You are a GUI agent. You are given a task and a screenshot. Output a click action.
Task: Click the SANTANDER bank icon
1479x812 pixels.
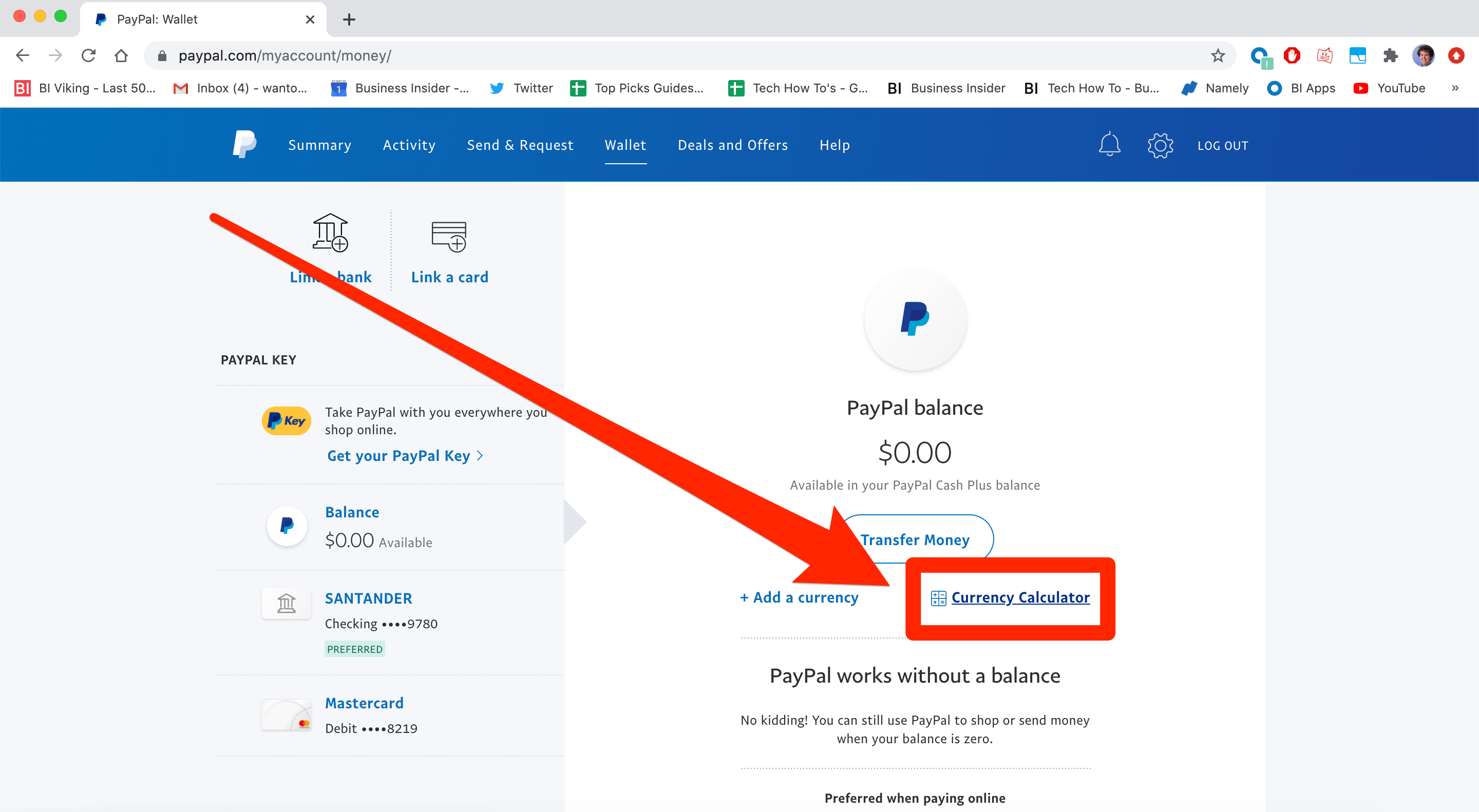click(x=286, y=604)
